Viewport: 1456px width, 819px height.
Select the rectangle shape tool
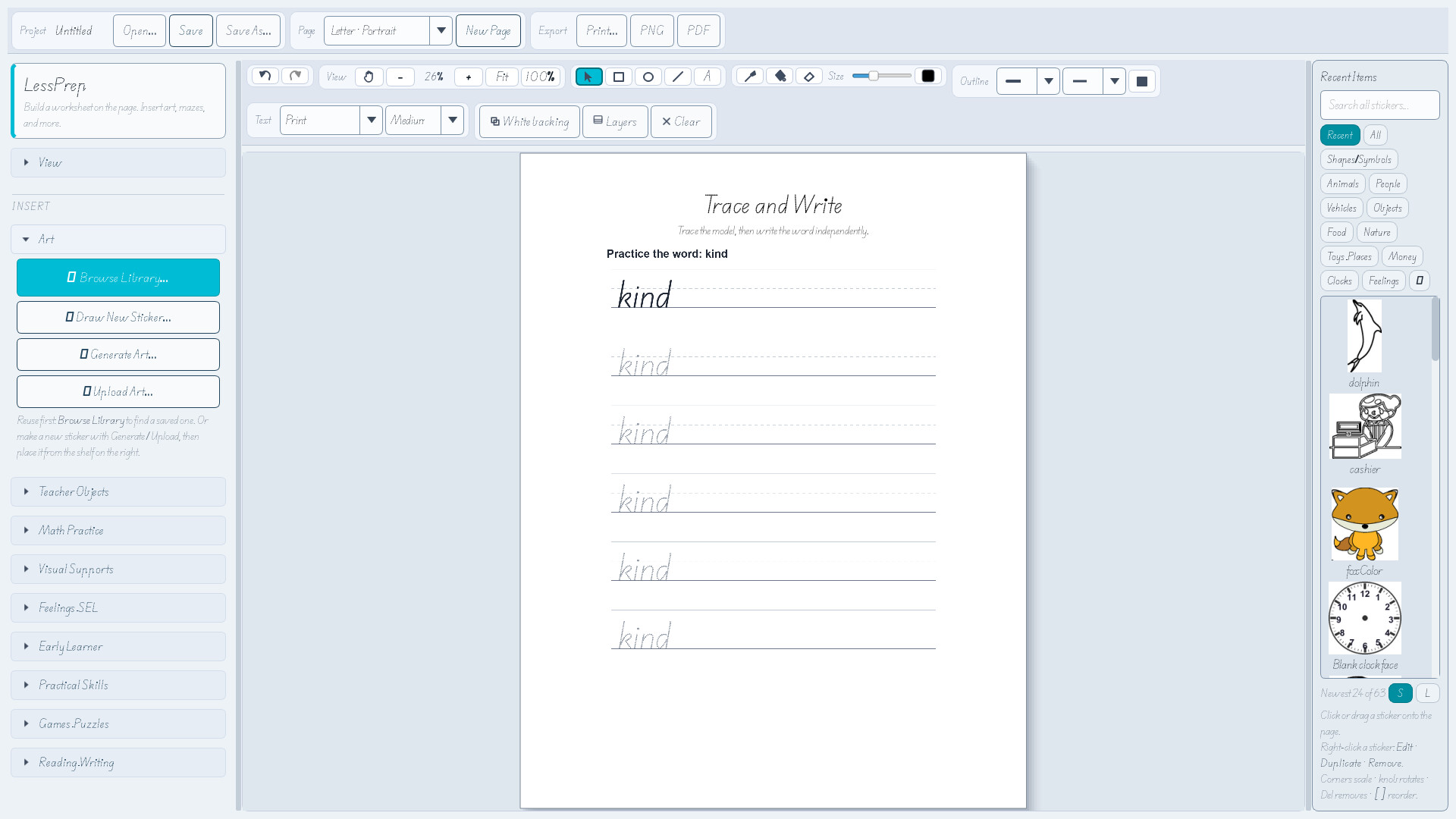619,77
